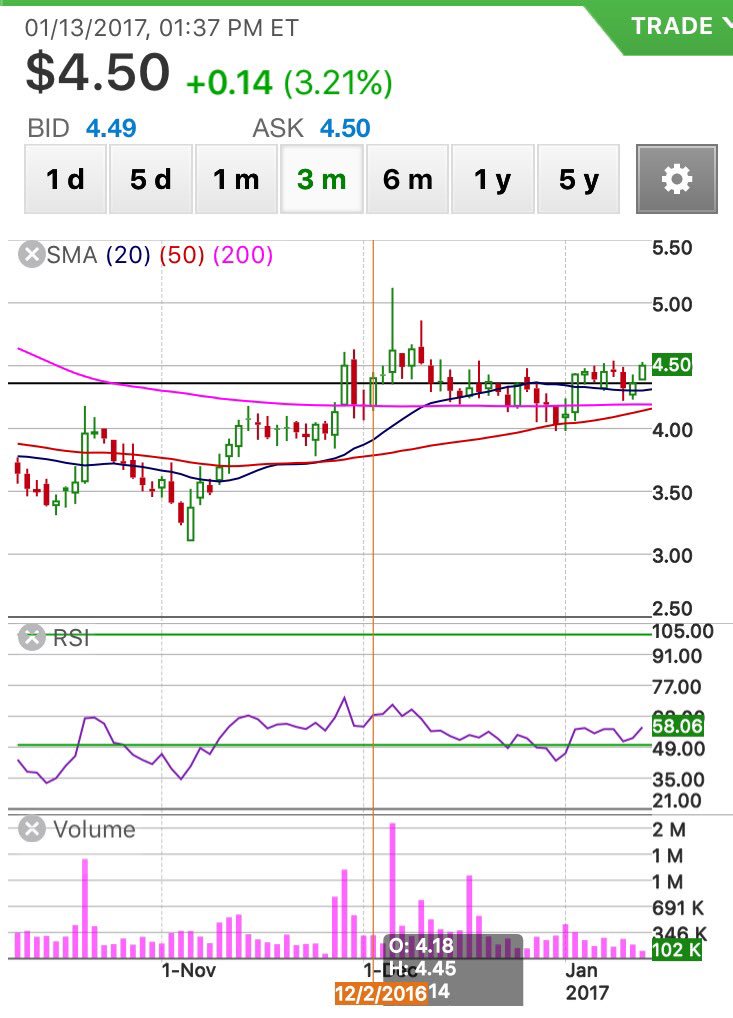Click the SMA (200) label

pyautogui.click(x=243, y=255)
